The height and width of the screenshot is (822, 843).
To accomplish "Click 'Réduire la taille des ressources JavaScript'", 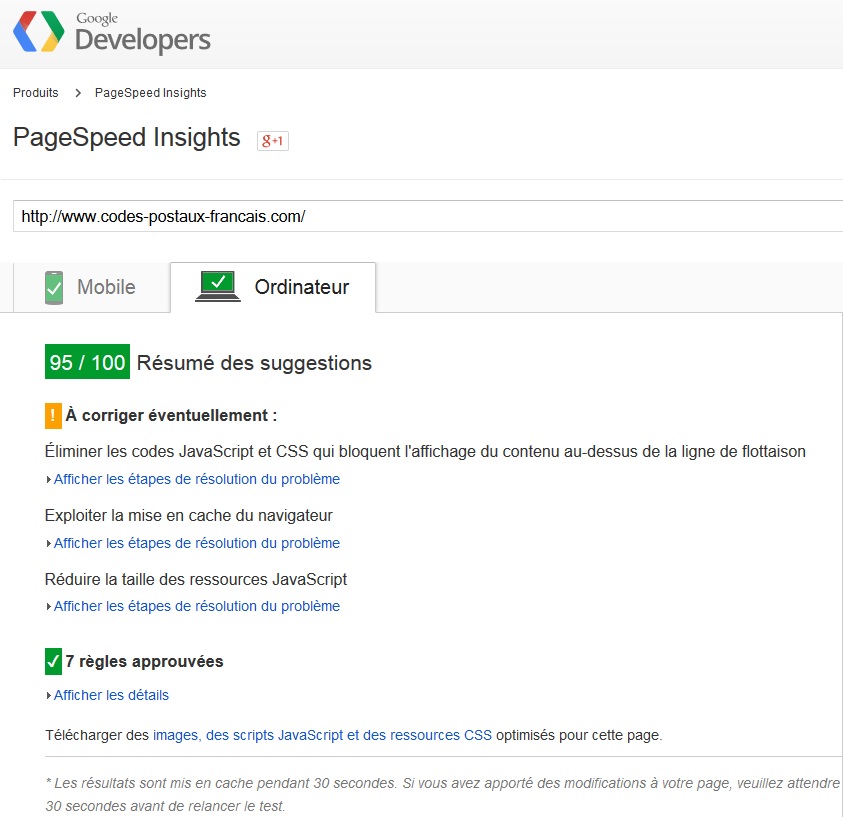I will (196, 579).
